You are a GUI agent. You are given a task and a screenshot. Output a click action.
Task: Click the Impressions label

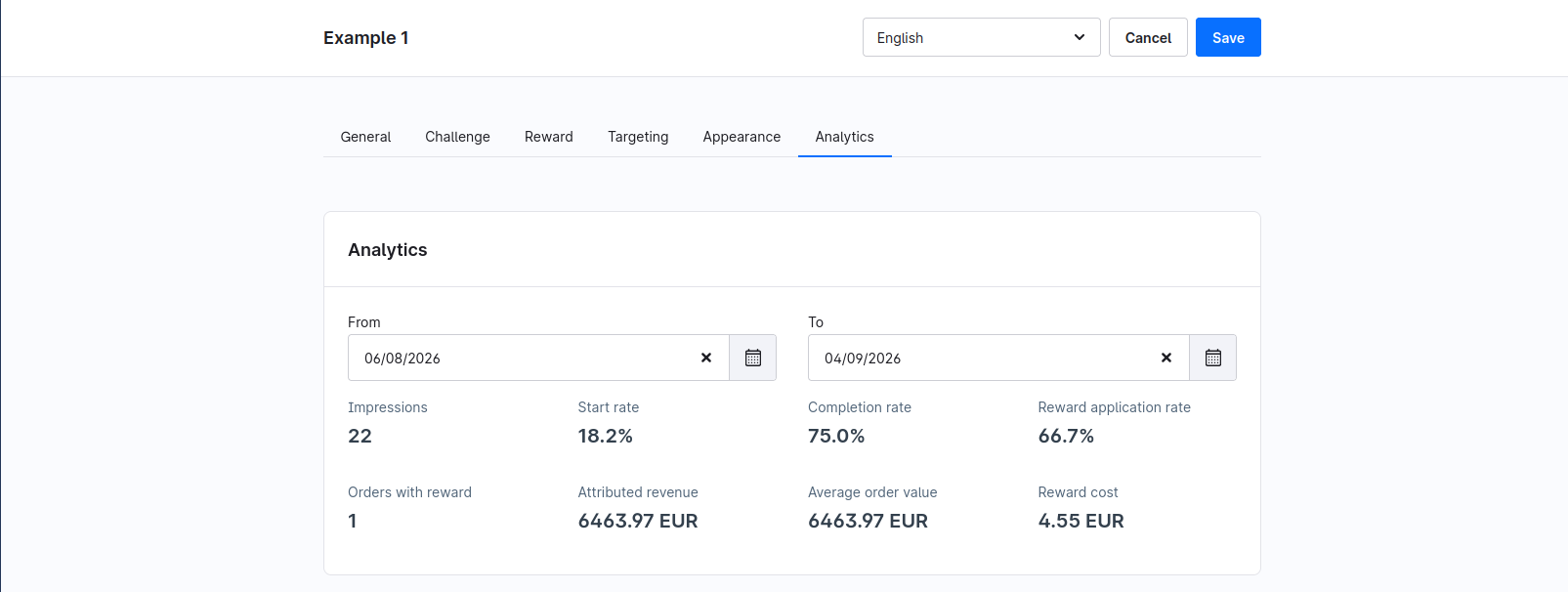(388, 407)
